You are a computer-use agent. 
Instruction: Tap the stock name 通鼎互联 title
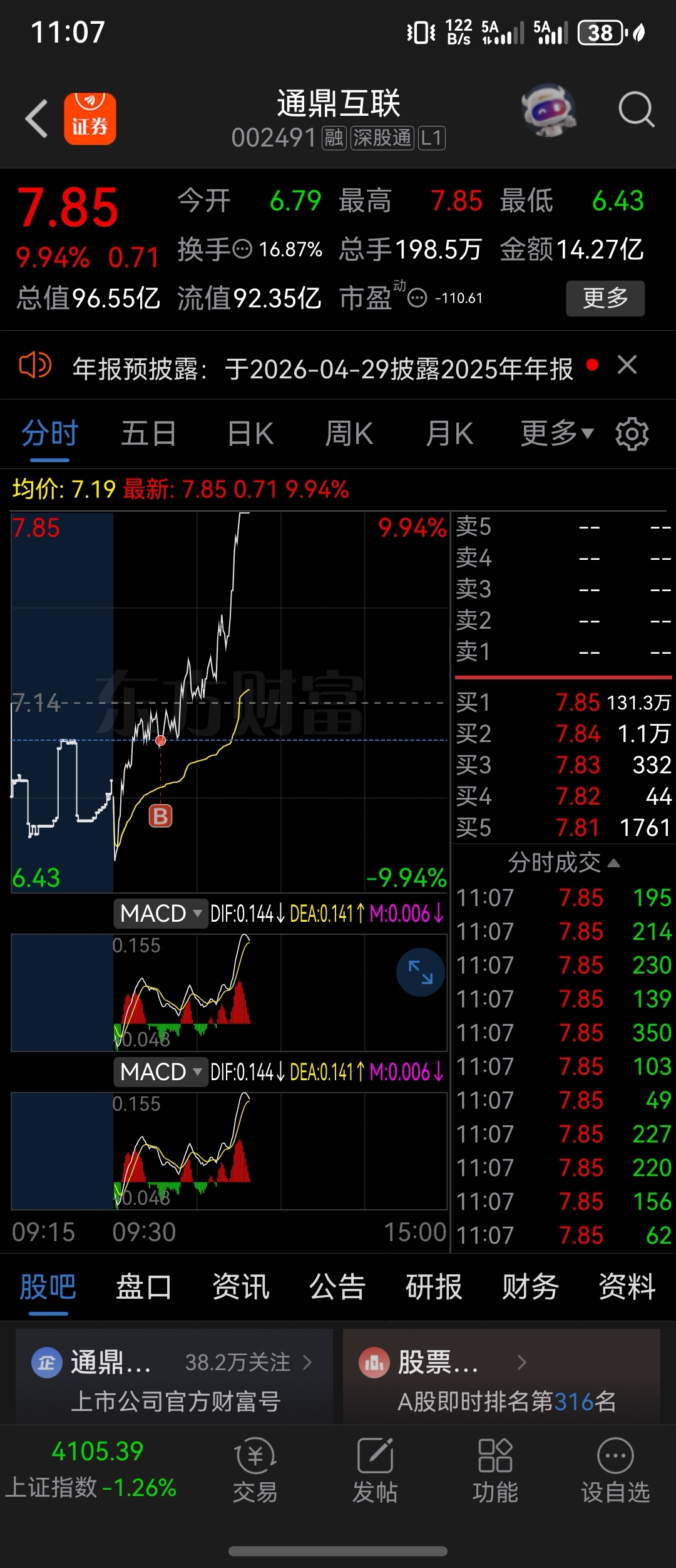(x=339, y=103)
